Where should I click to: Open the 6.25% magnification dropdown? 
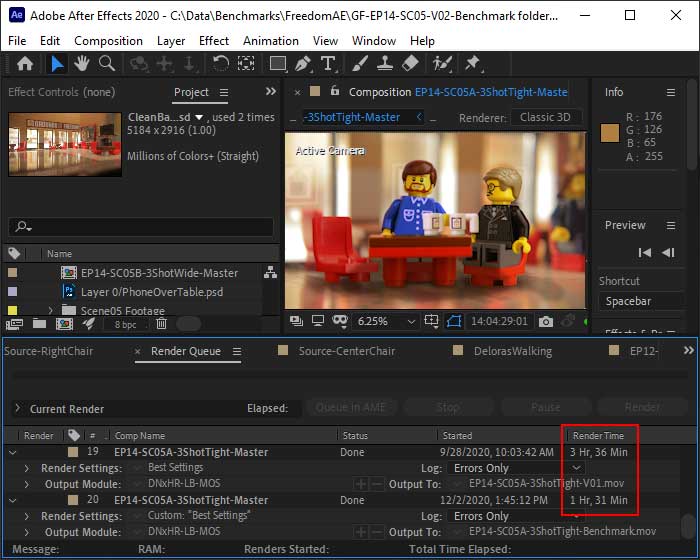point(387,322)
